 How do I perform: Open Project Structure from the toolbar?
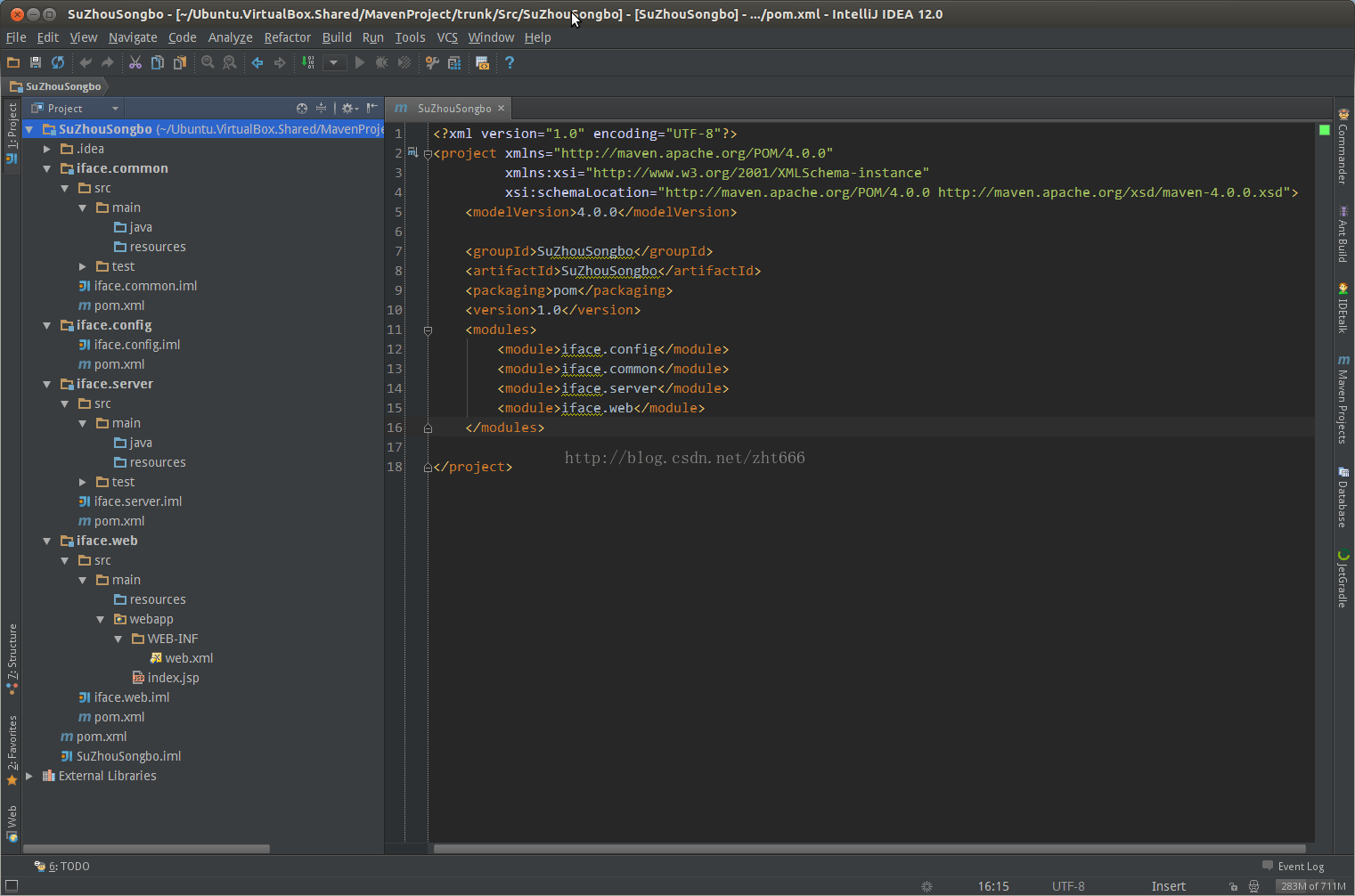click(454, 62)
